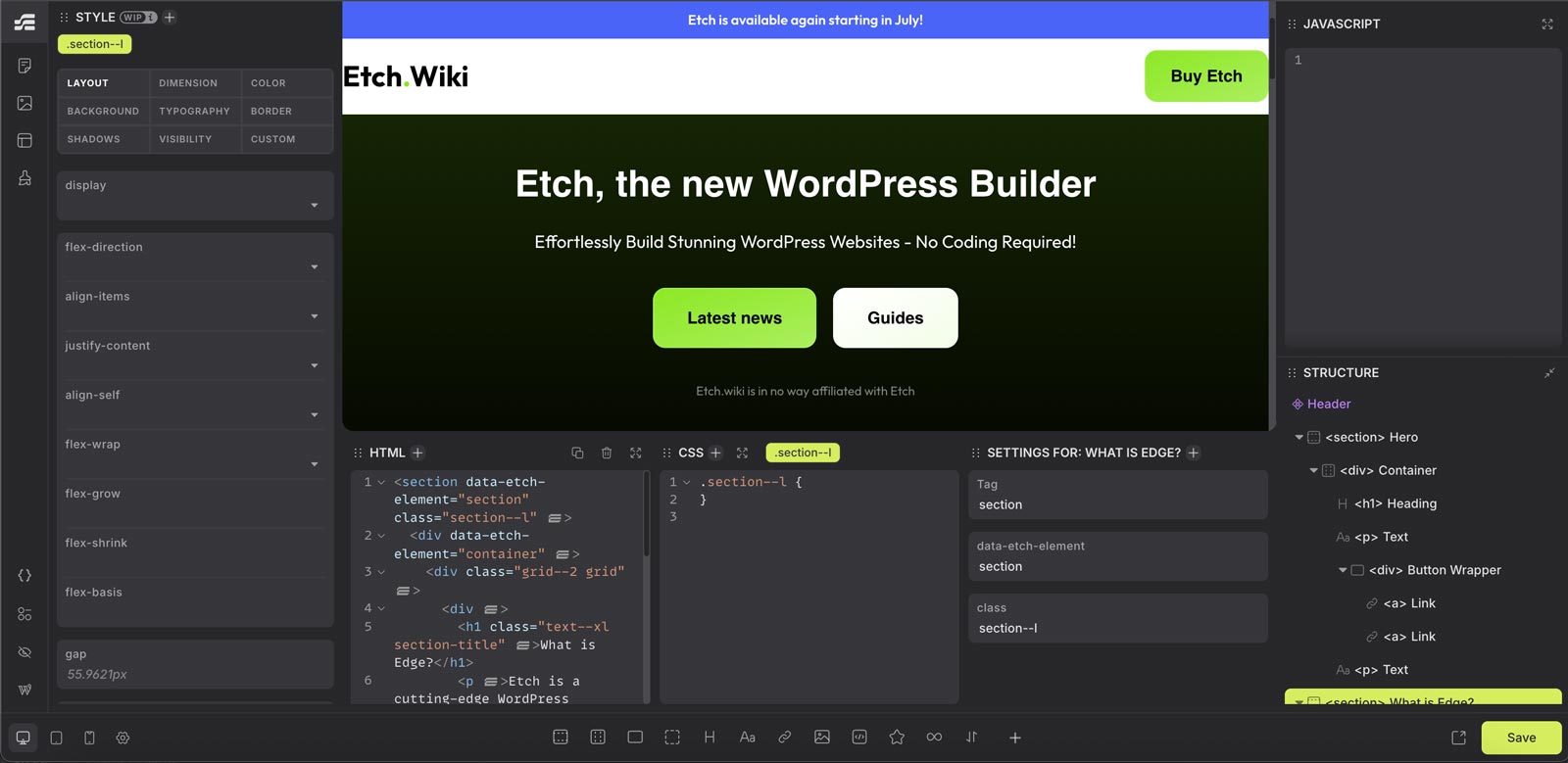Click the HTML panel plus icon
Viewport: 1568px width, 763px height.
click(x=417, y=453)
